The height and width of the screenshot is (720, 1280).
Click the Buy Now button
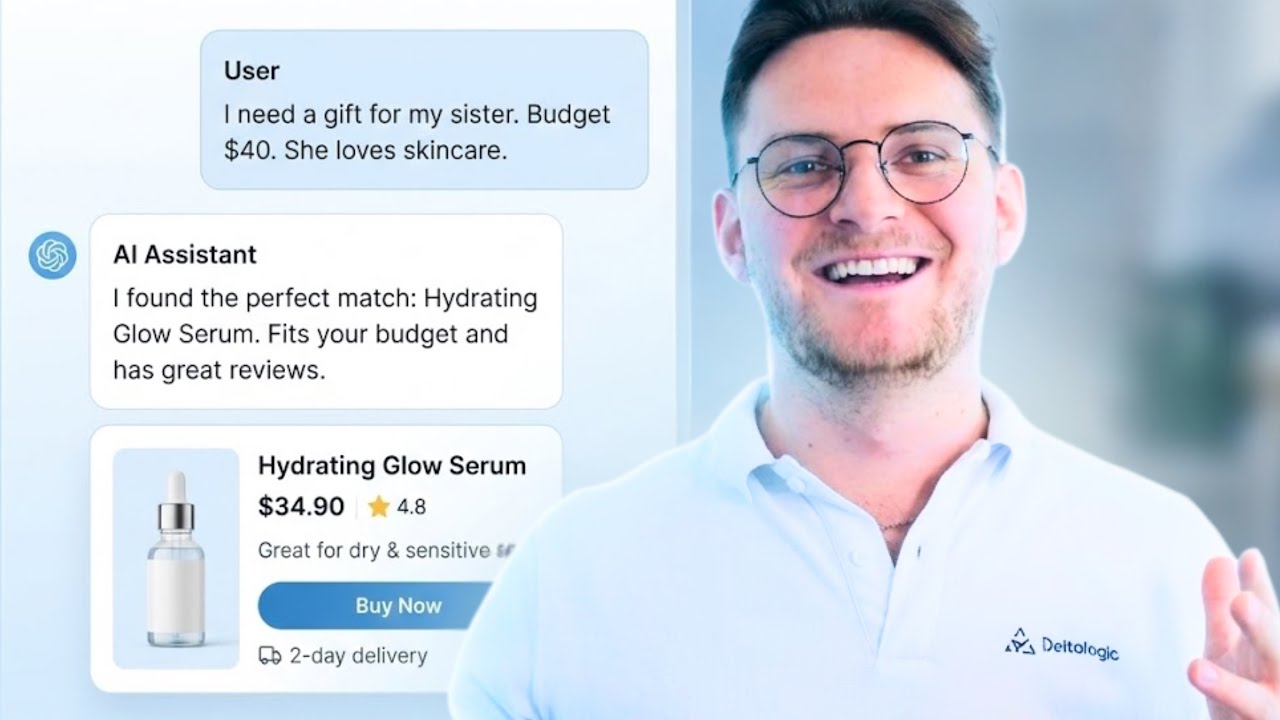tap(378, 605)
